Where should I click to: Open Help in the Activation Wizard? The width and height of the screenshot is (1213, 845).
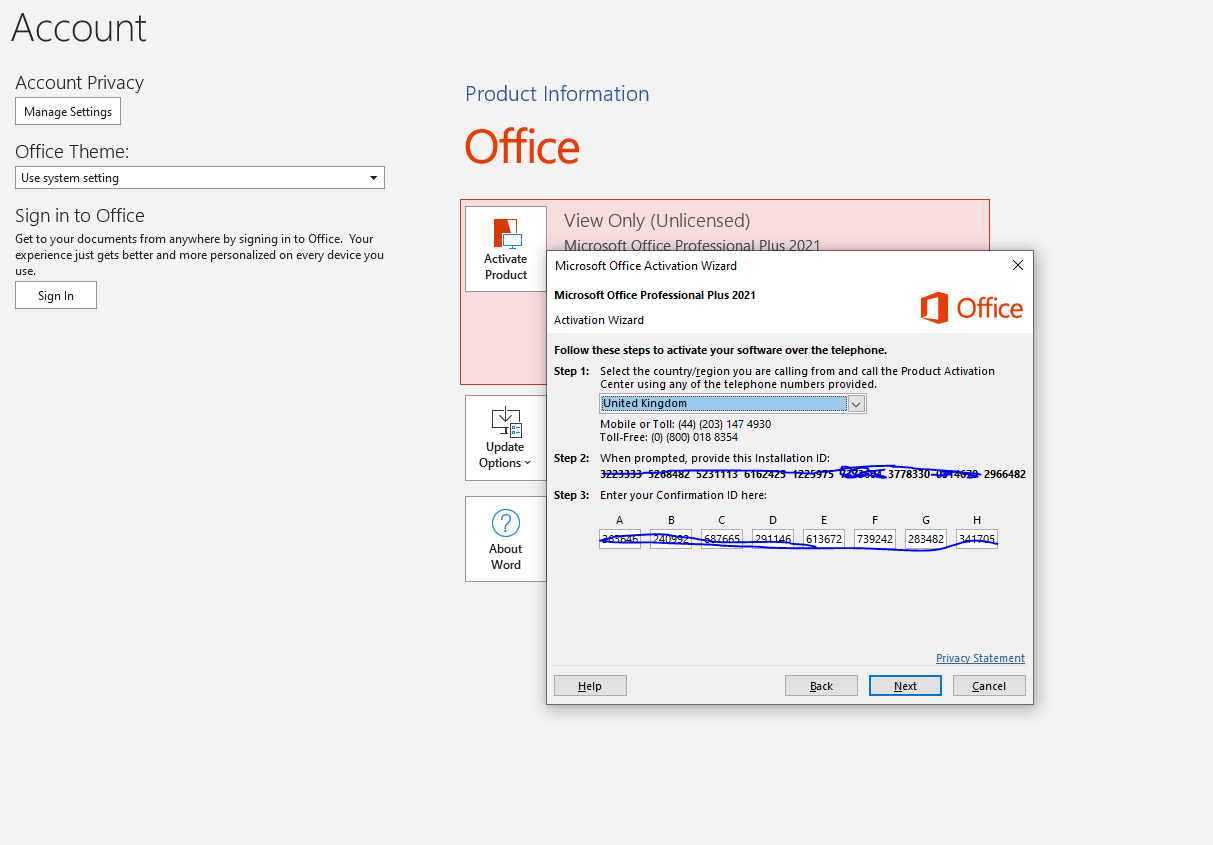pos(590,686)
